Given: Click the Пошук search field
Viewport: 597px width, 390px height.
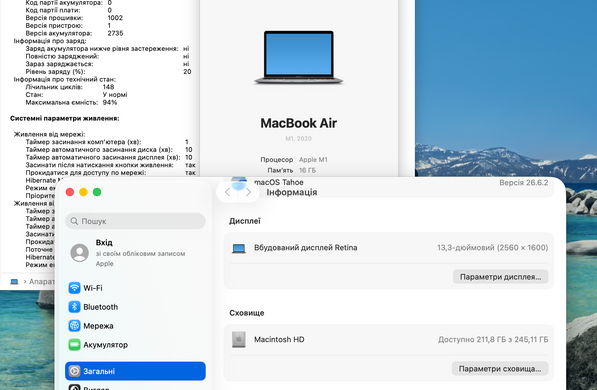Looking at the screenshot, I should [135, 221].
